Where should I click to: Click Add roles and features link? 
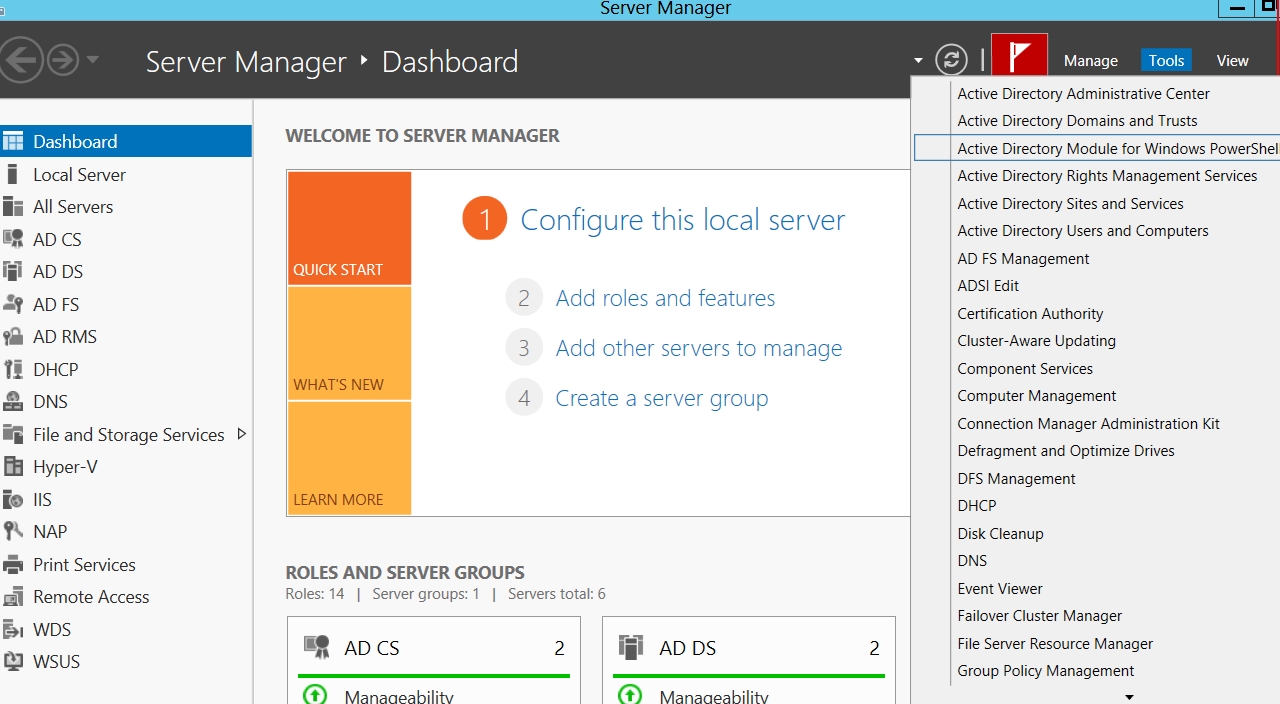[x=665, y=298]
